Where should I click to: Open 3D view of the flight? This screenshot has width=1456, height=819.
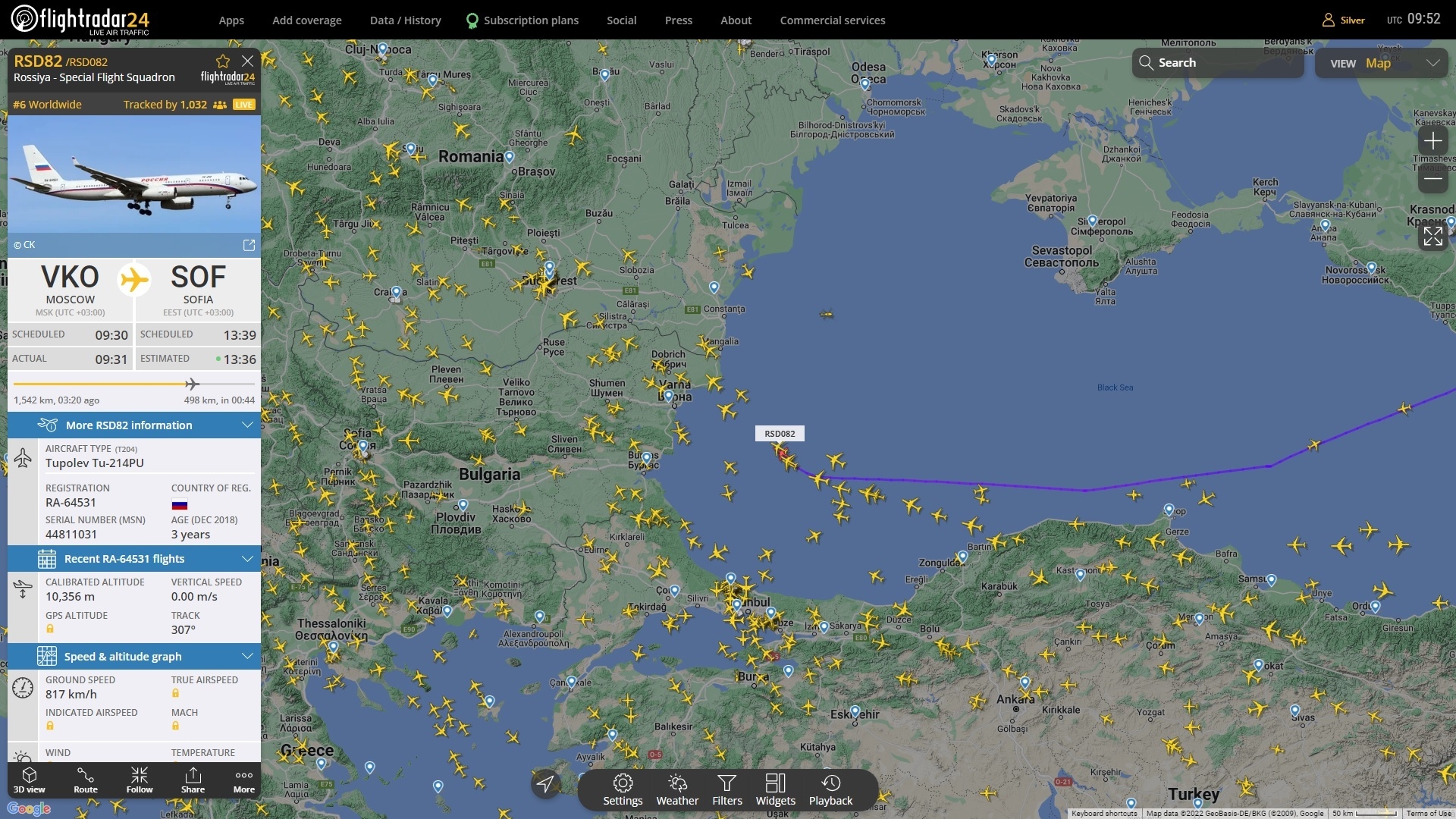[x=30, y=780]
